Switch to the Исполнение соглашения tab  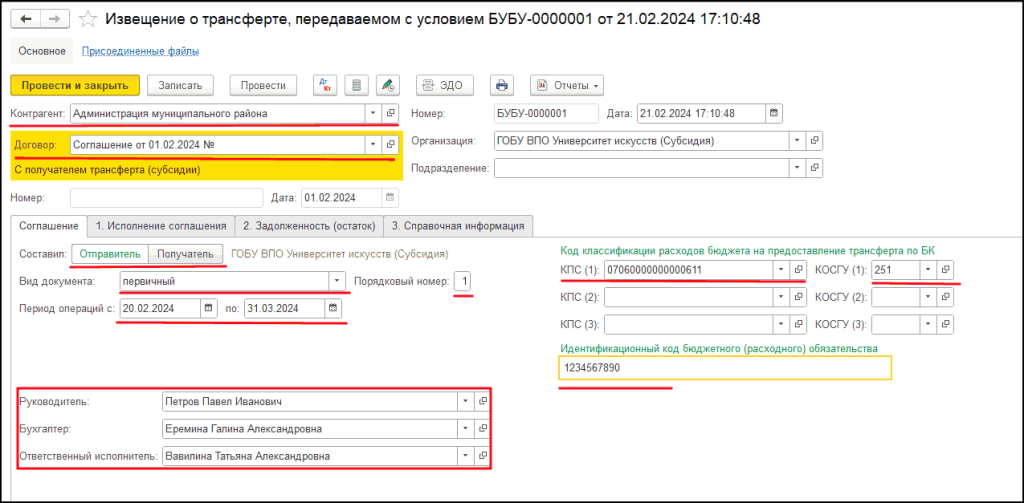[160, 225]
